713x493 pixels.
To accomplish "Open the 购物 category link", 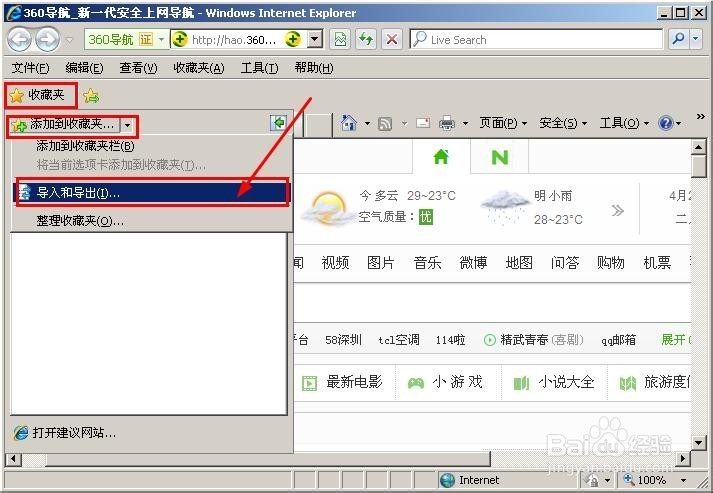I will (611, 262).
